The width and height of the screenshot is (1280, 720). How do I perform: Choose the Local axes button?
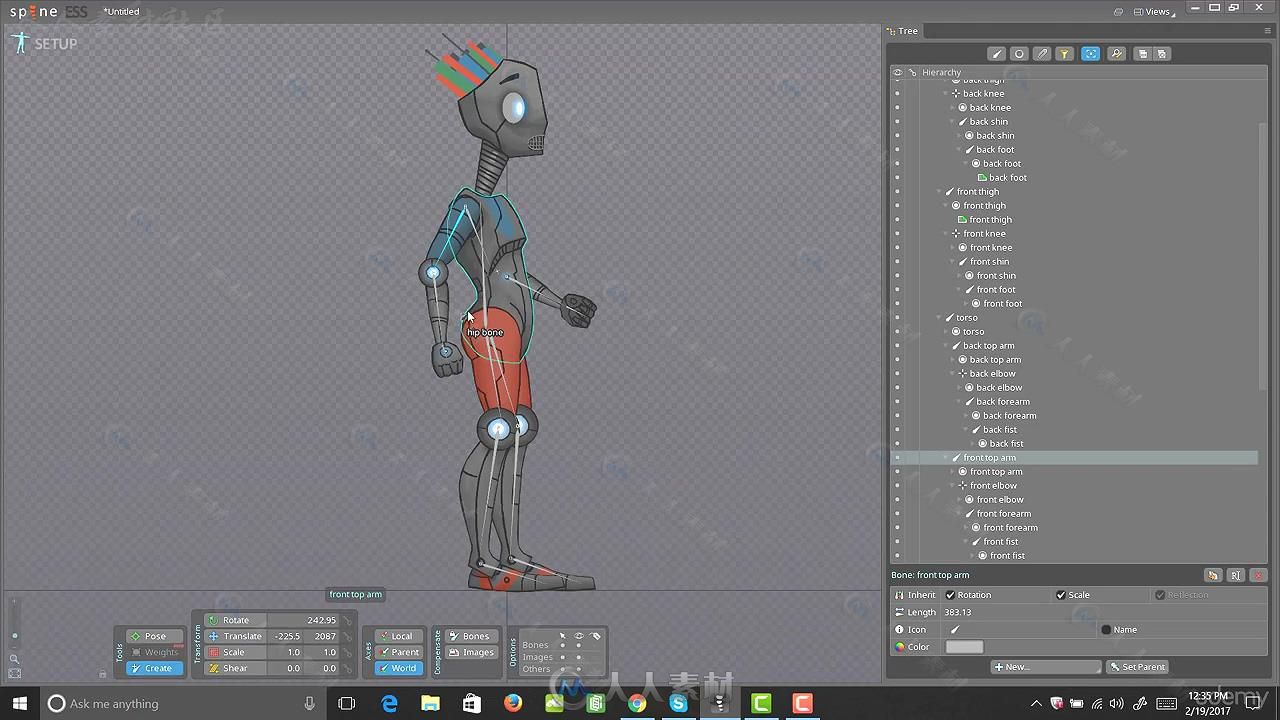click(398, 636)
